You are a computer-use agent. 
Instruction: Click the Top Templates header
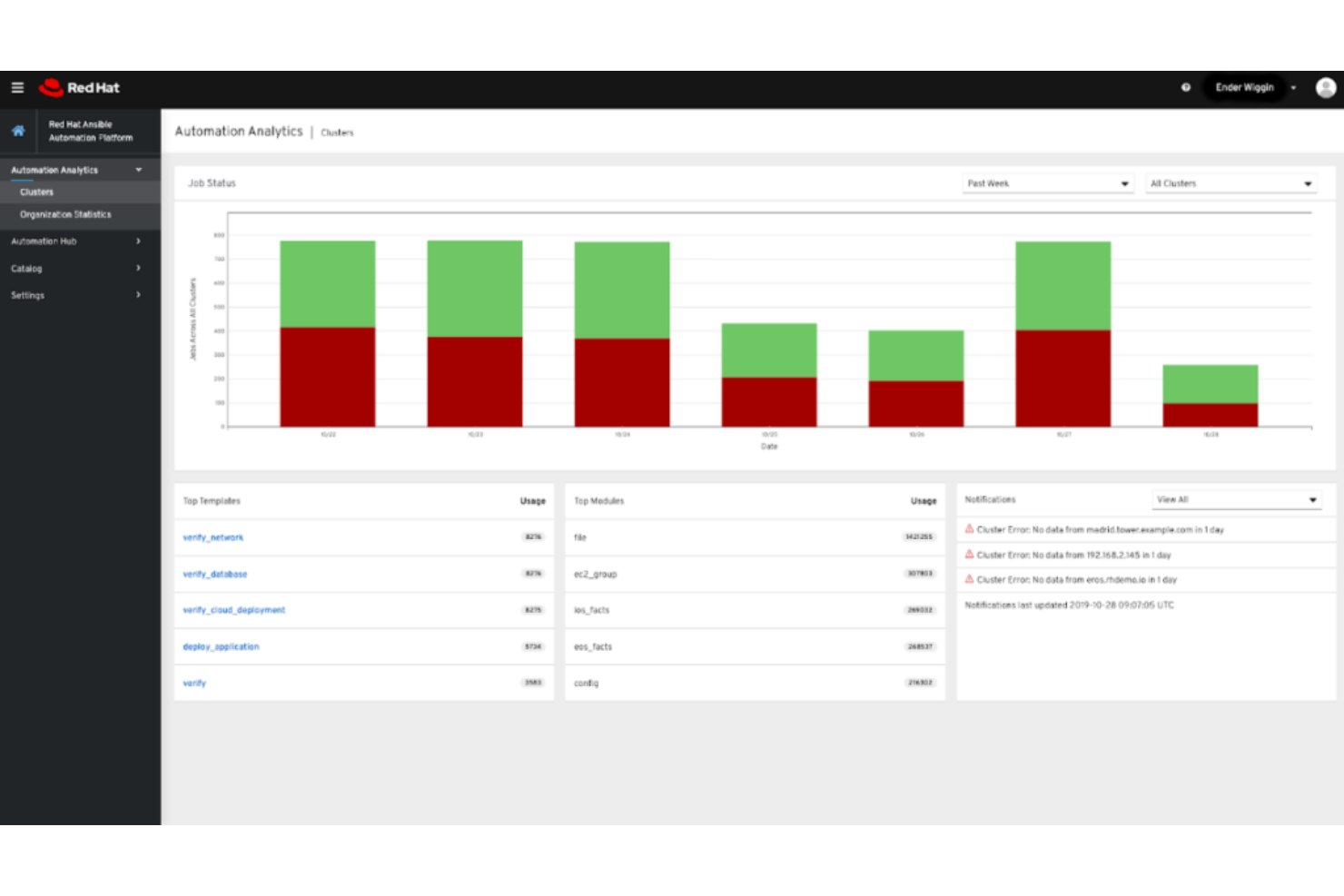coord(212,501)
